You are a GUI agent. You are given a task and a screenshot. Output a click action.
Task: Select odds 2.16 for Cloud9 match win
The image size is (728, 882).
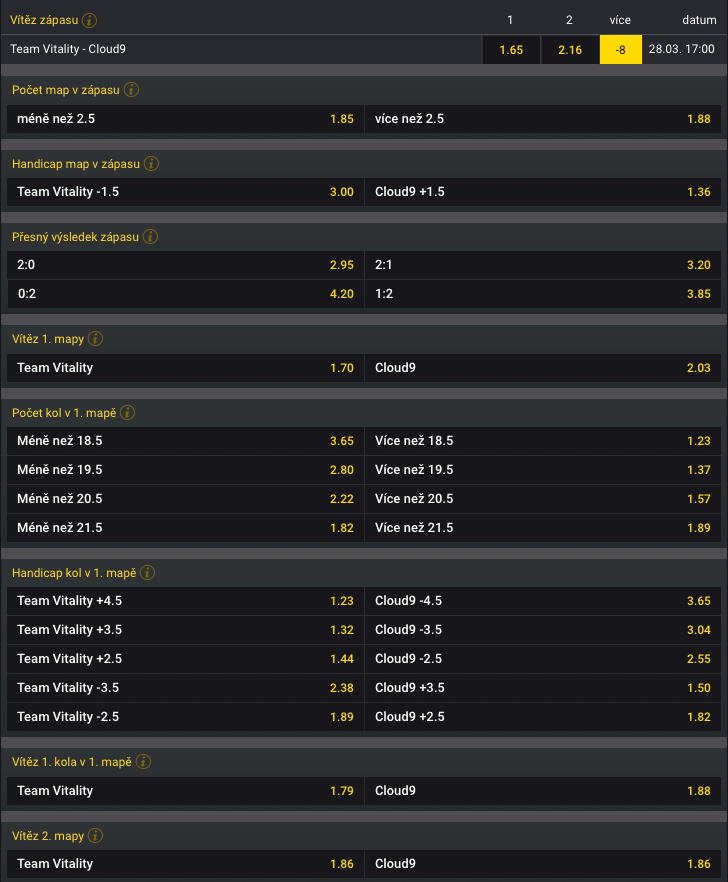point(570,49)
